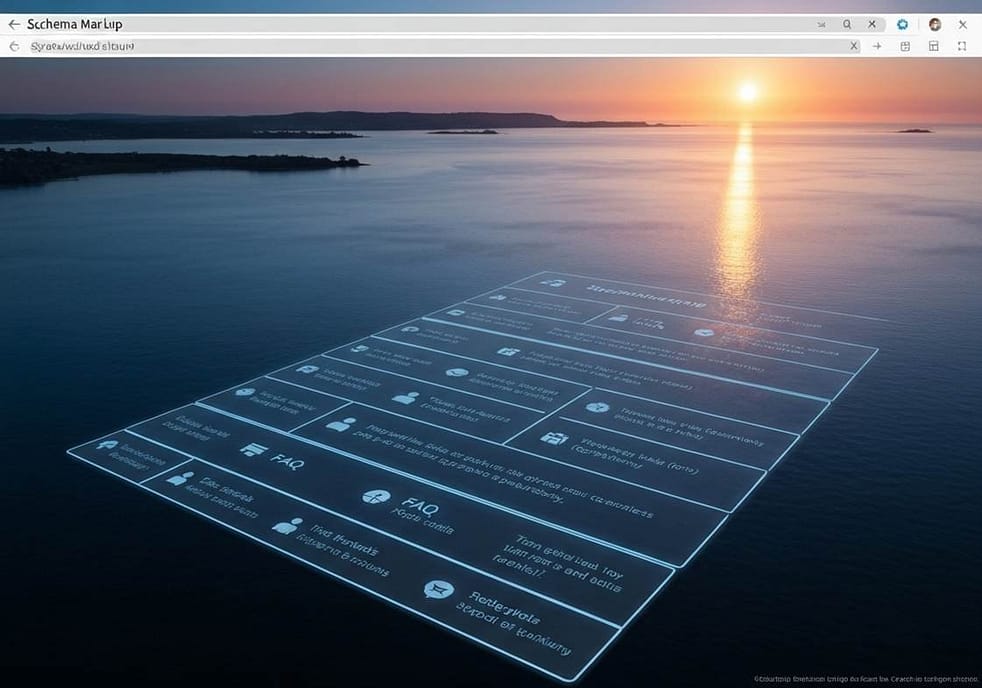Click the save panel icon right of go arrow
Screen dimensions: 982x688
click(905, 46)
